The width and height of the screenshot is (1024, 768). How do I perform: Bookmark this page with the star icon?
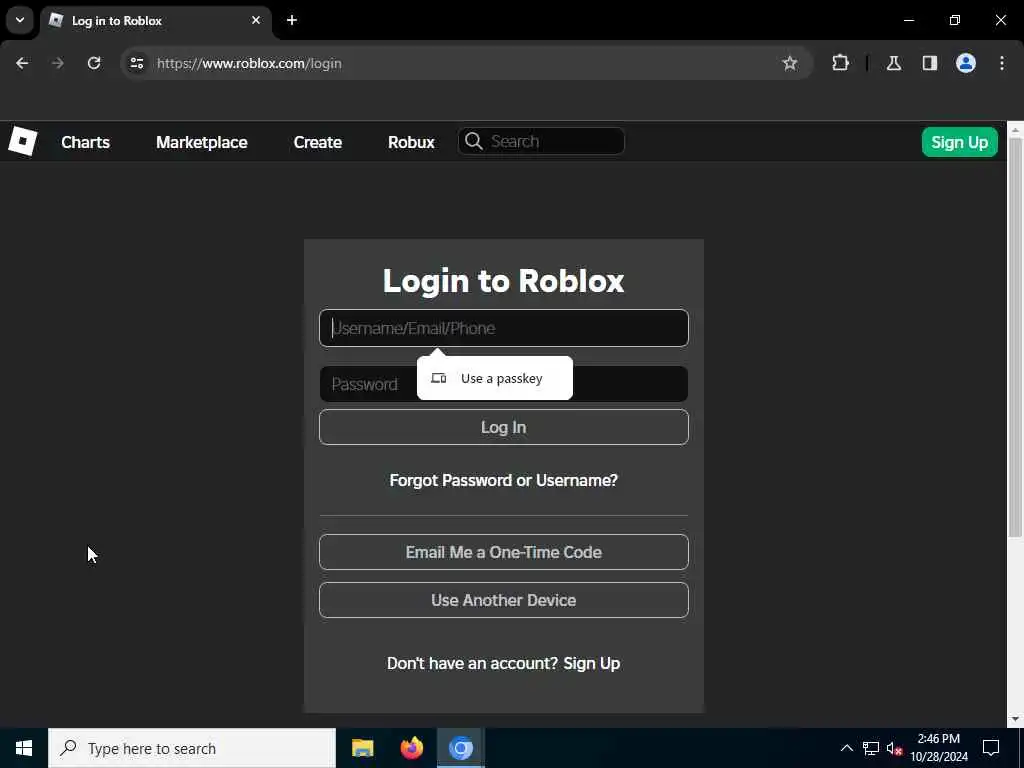tap(790, 63)
